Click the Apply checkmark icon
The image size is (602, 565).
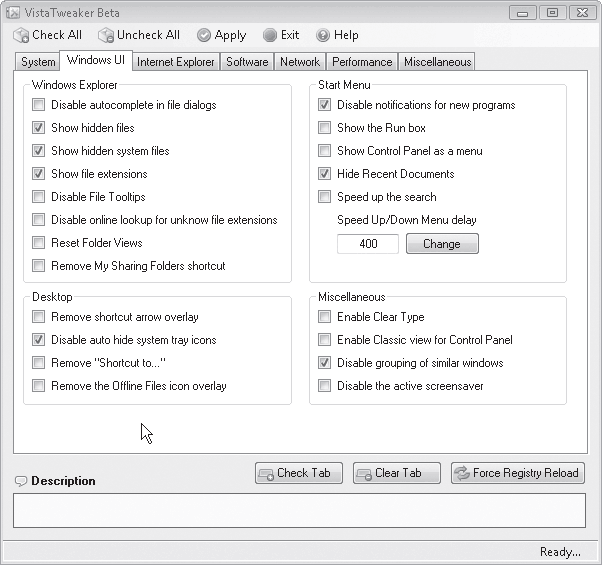pos(204,35)
